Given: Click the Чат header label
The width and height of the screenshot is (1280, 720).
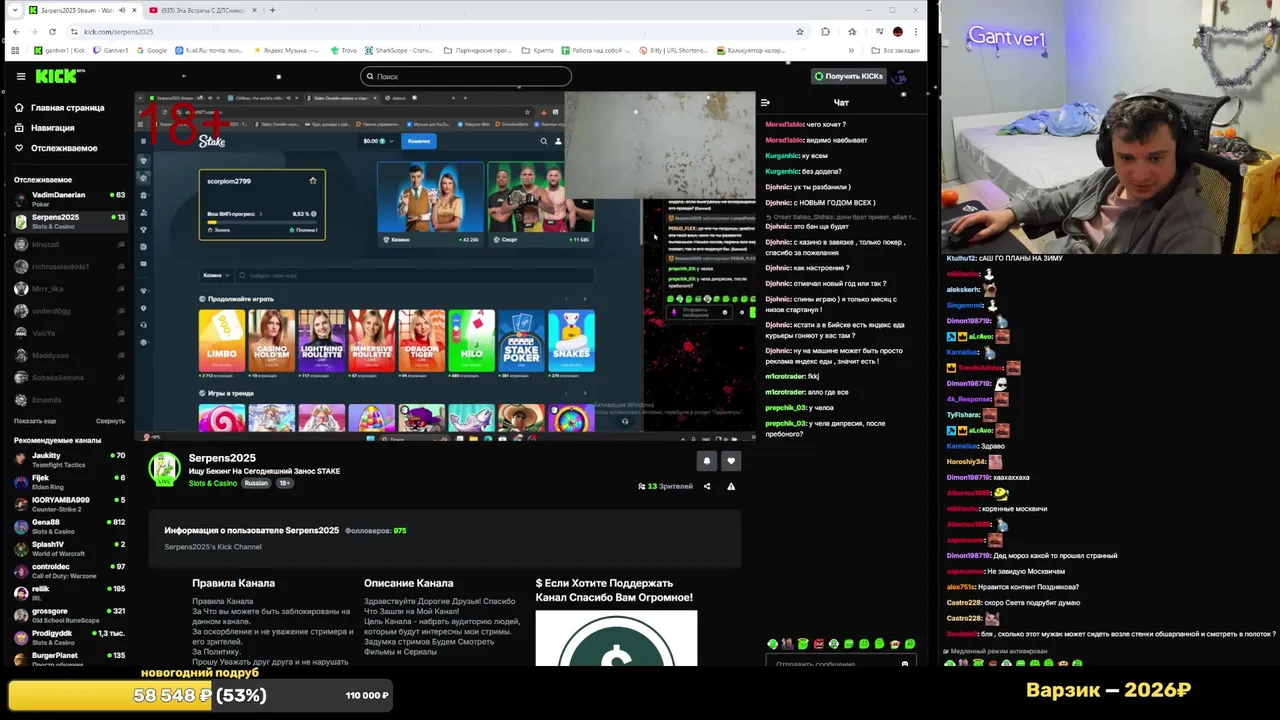Looking at the screenshot, I should click(841, 102).
